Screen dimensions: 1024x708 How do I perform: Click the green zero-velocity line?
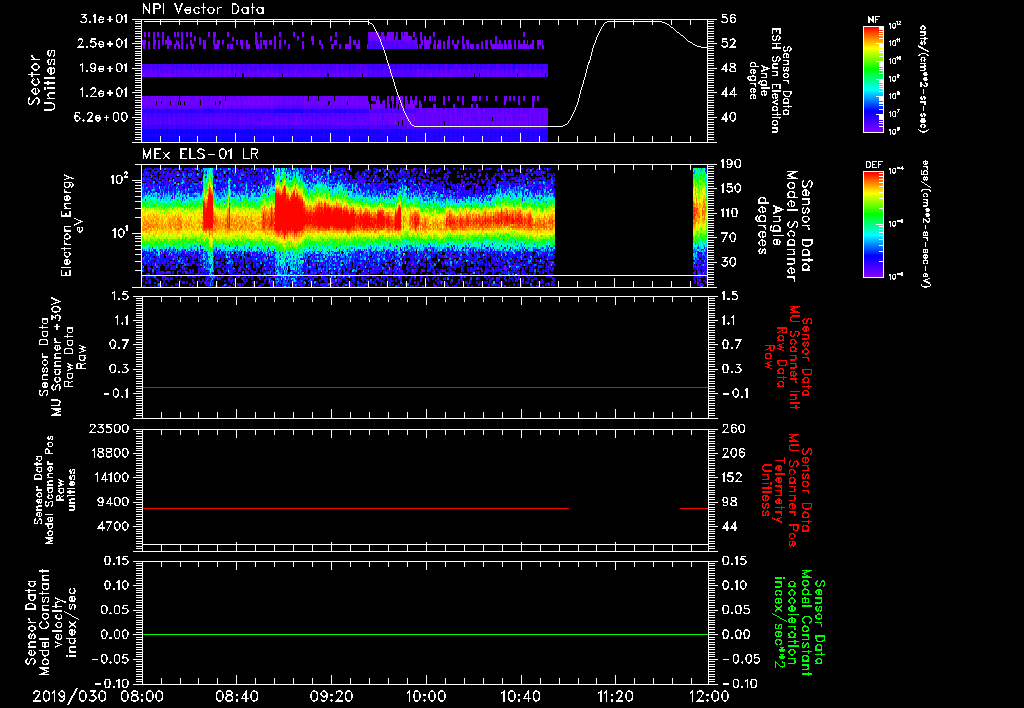click(425, 634)
